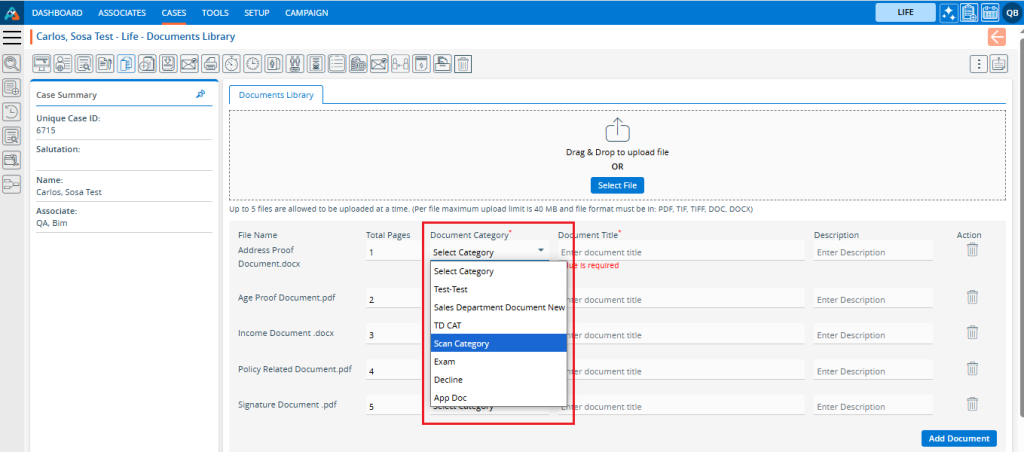The image size is (1024, 452).
Task: Click the magnifier search icon in left sidebar
Action: point(12,63)
